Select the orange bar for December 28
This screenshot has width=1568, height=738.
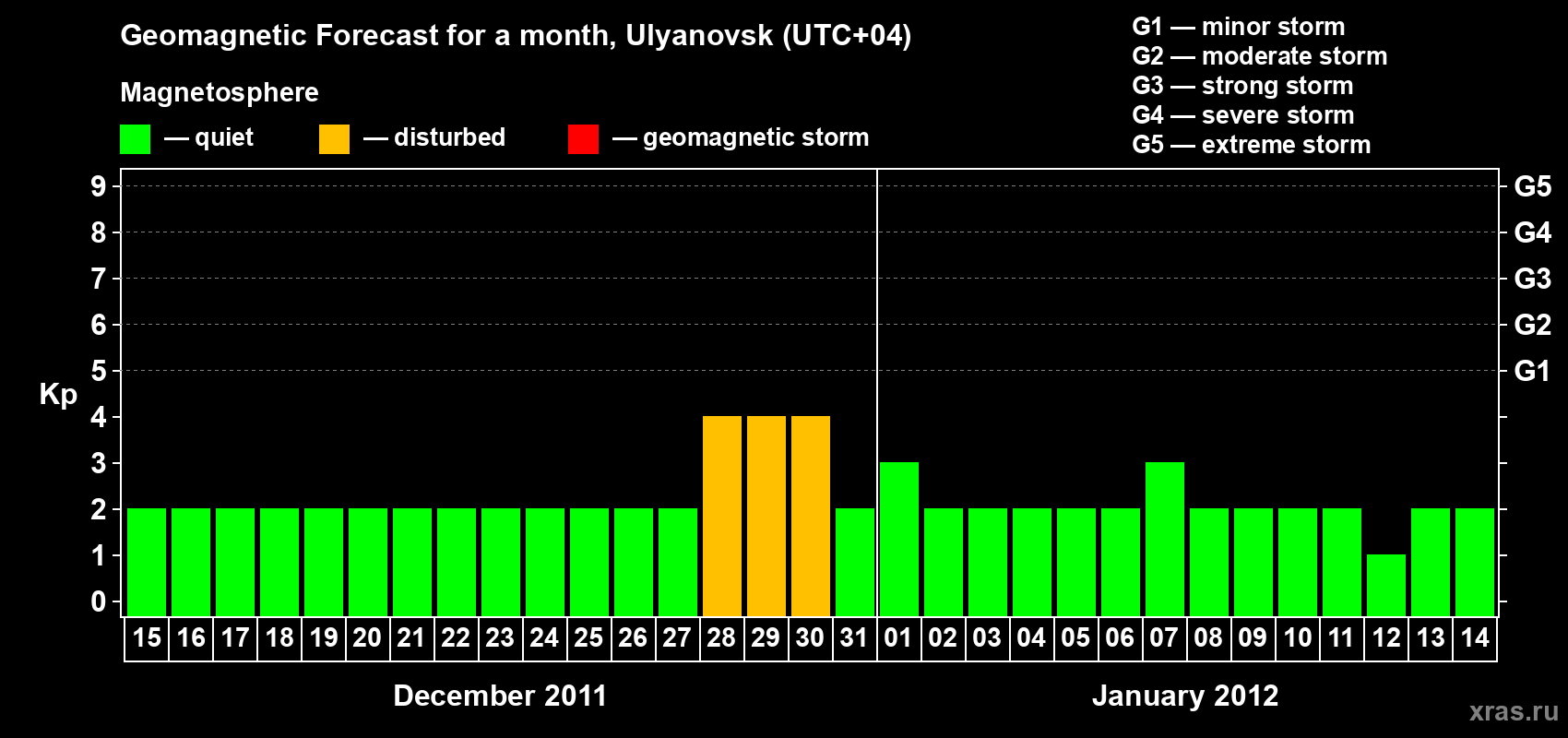coord(722,516)
